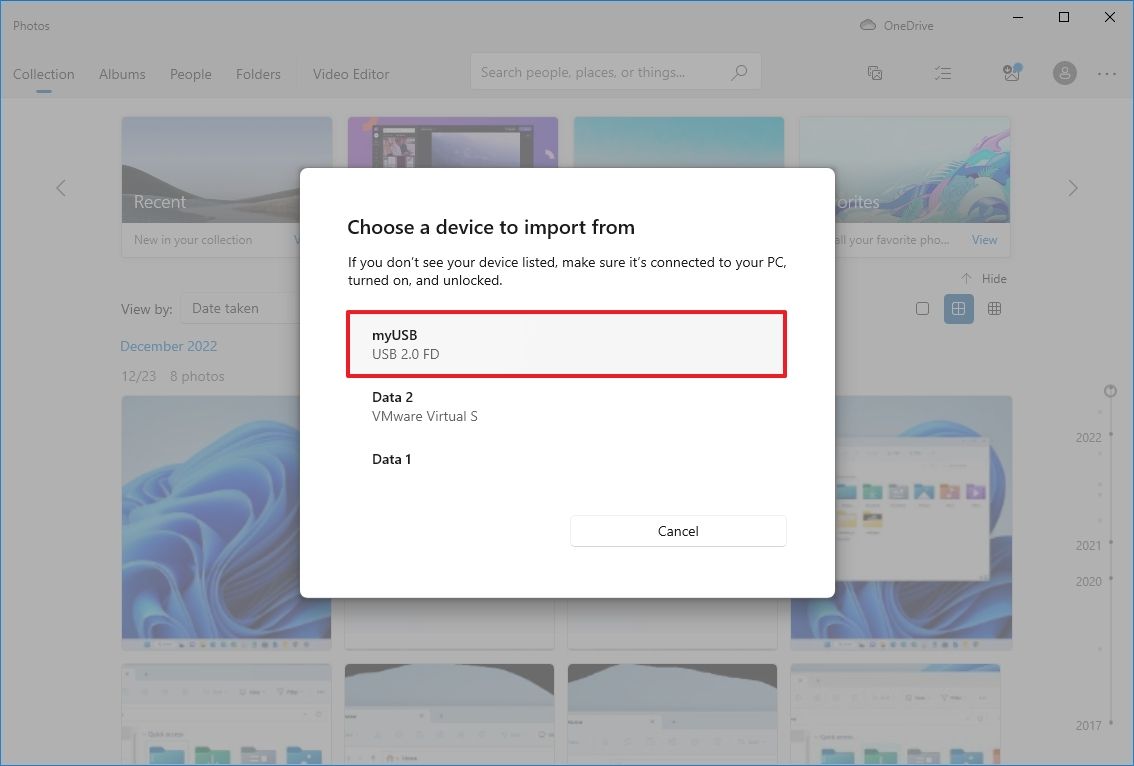The image size is (1134, 766).
Task: Click the December 2022 link
Action: click(x=168, y=345)
